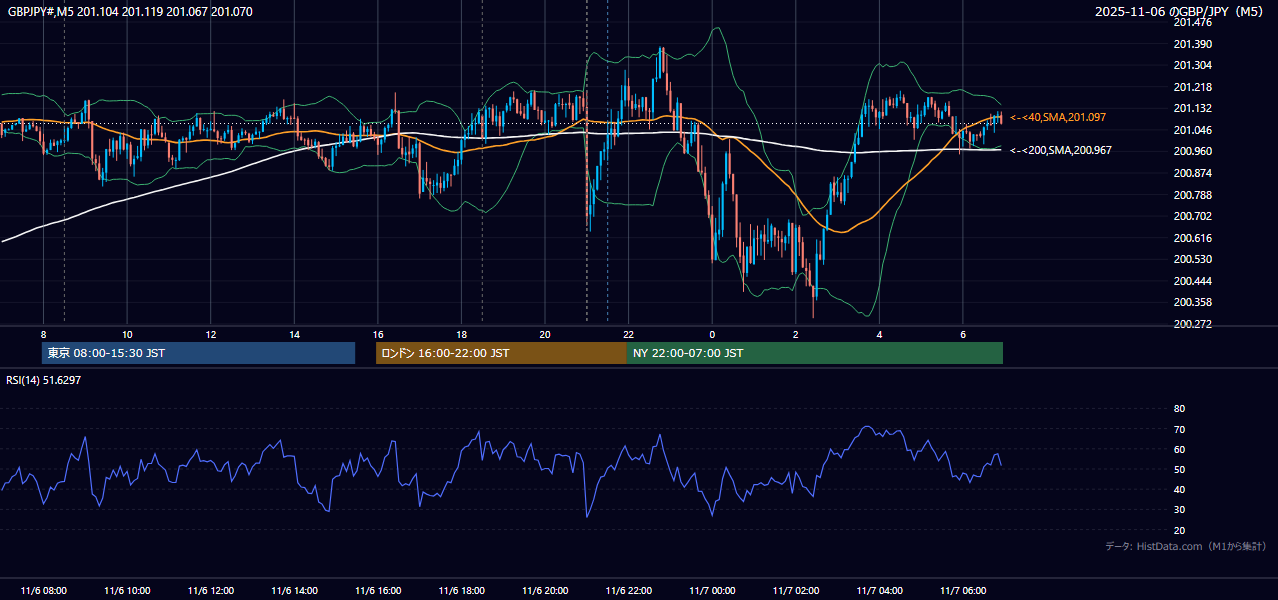Click RSI scale value 20 on right
The height and width of the screenshot is (600, 1278).
click(x=1179, y=530)
